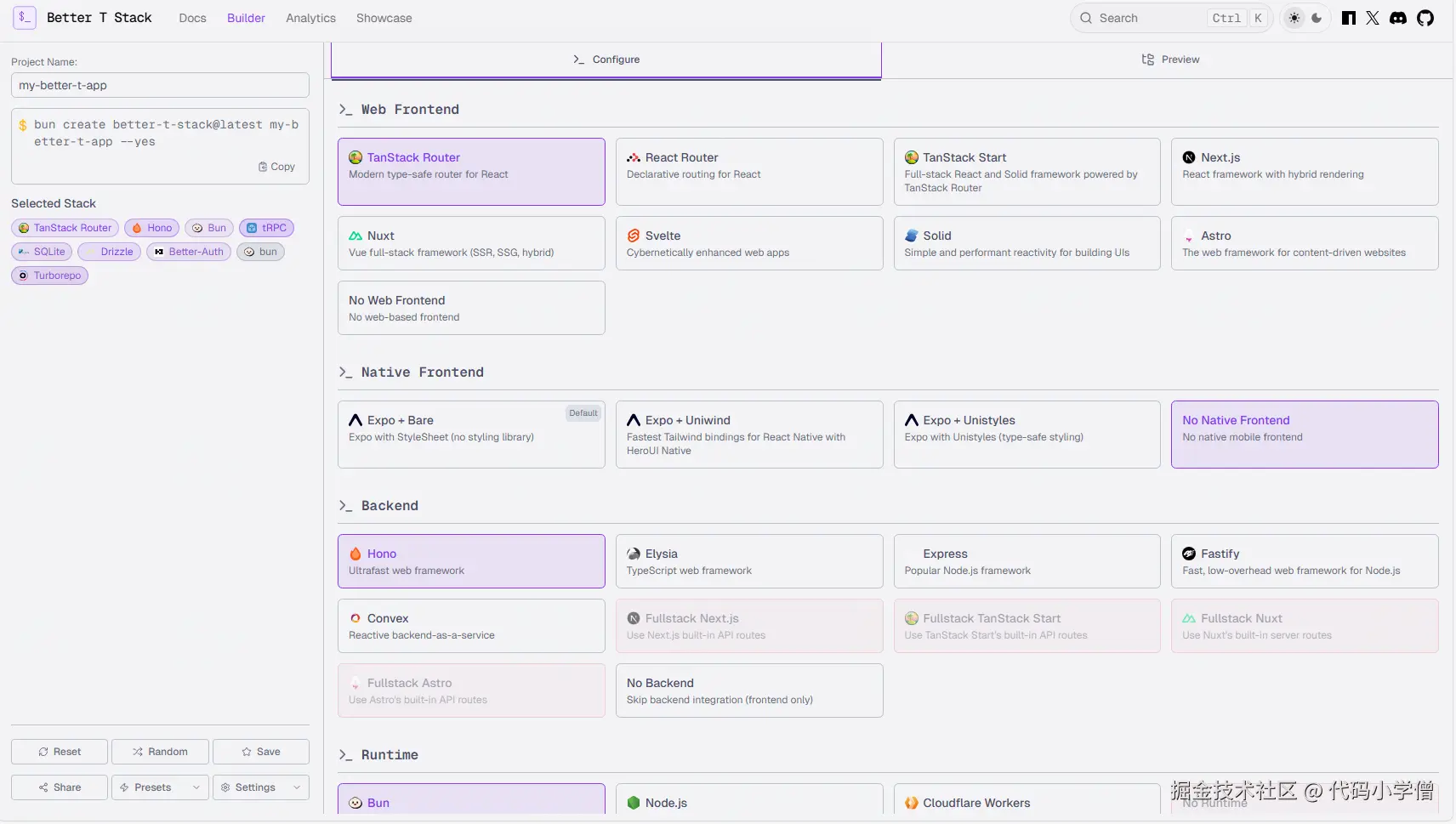Click the SQLite chip in Selected Stack

click(x=42, y=252)
